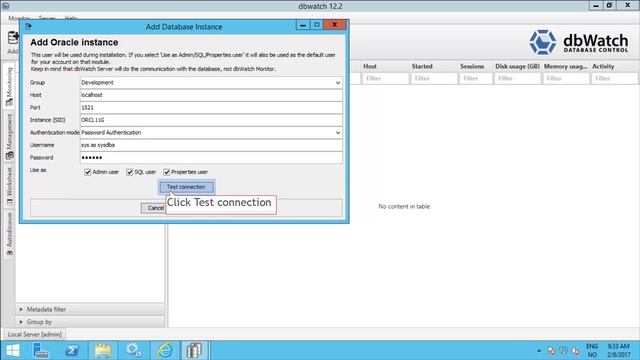The height and width of the screenshot is (360, 640).
Task: Click the Username field with sys as sysdba
Action: click(211, 145)
